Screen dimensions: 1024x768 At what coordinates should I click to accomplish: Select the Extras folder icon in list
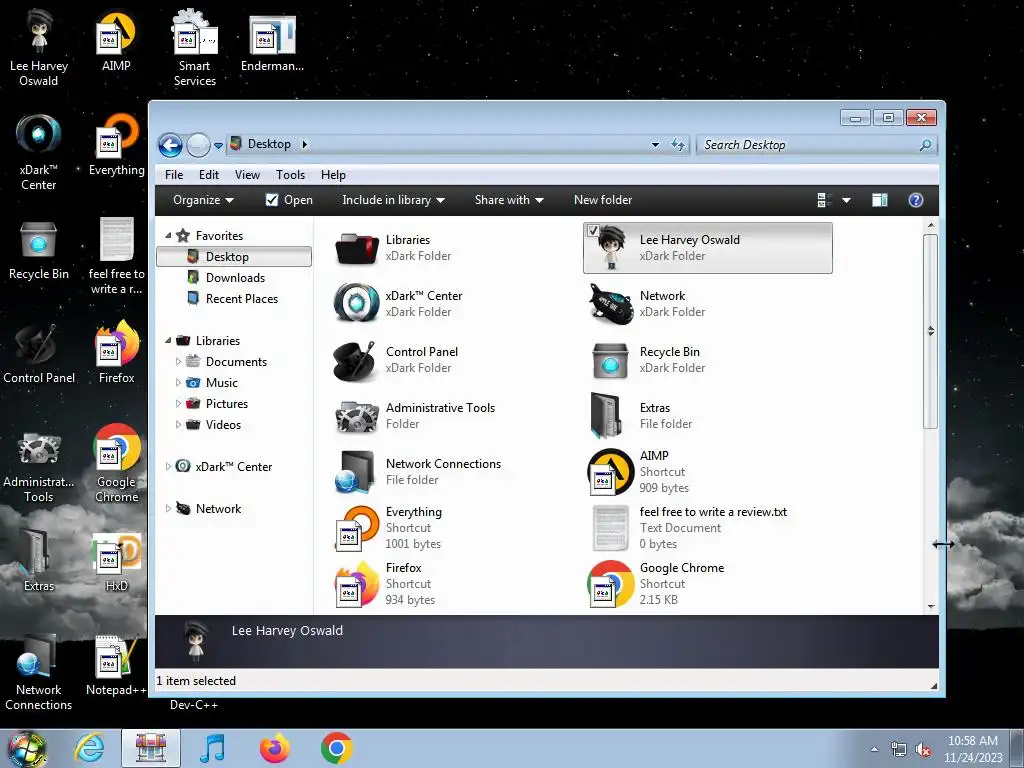(607, 415)
